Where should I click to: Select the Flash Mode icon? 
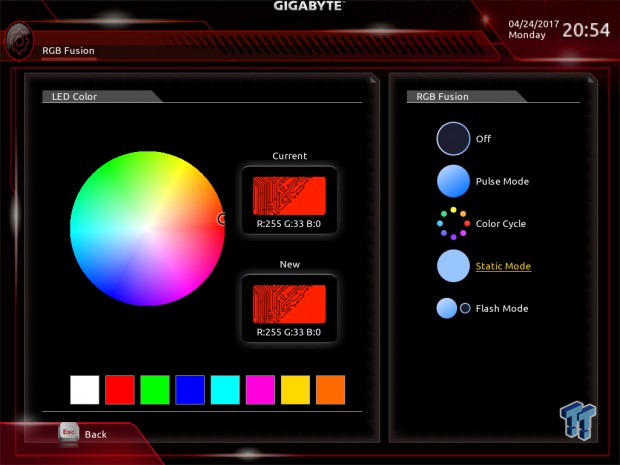click(453, 308)
